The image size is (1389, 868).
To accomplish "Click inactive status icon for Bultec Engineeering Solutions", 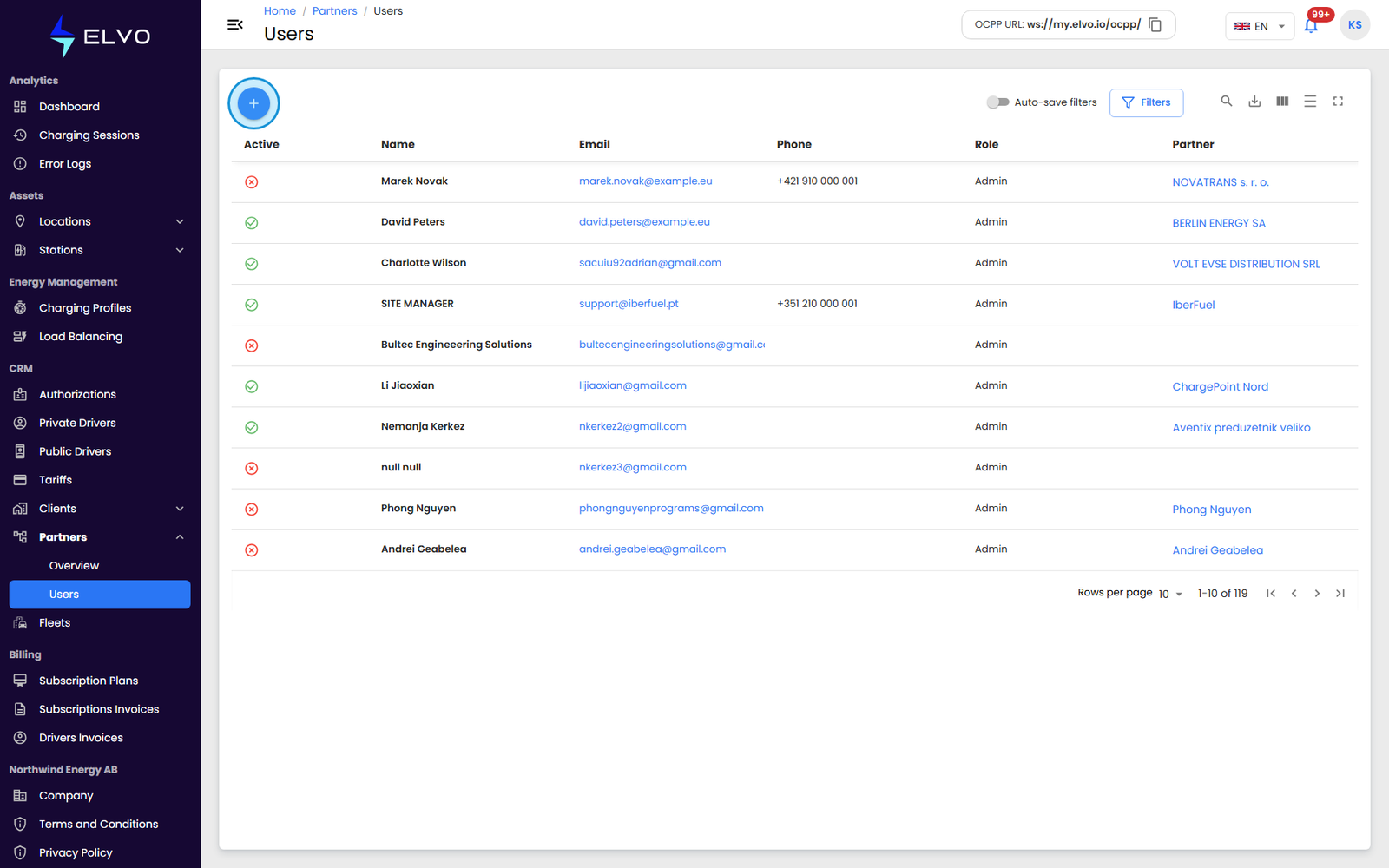I will (252, 345).
